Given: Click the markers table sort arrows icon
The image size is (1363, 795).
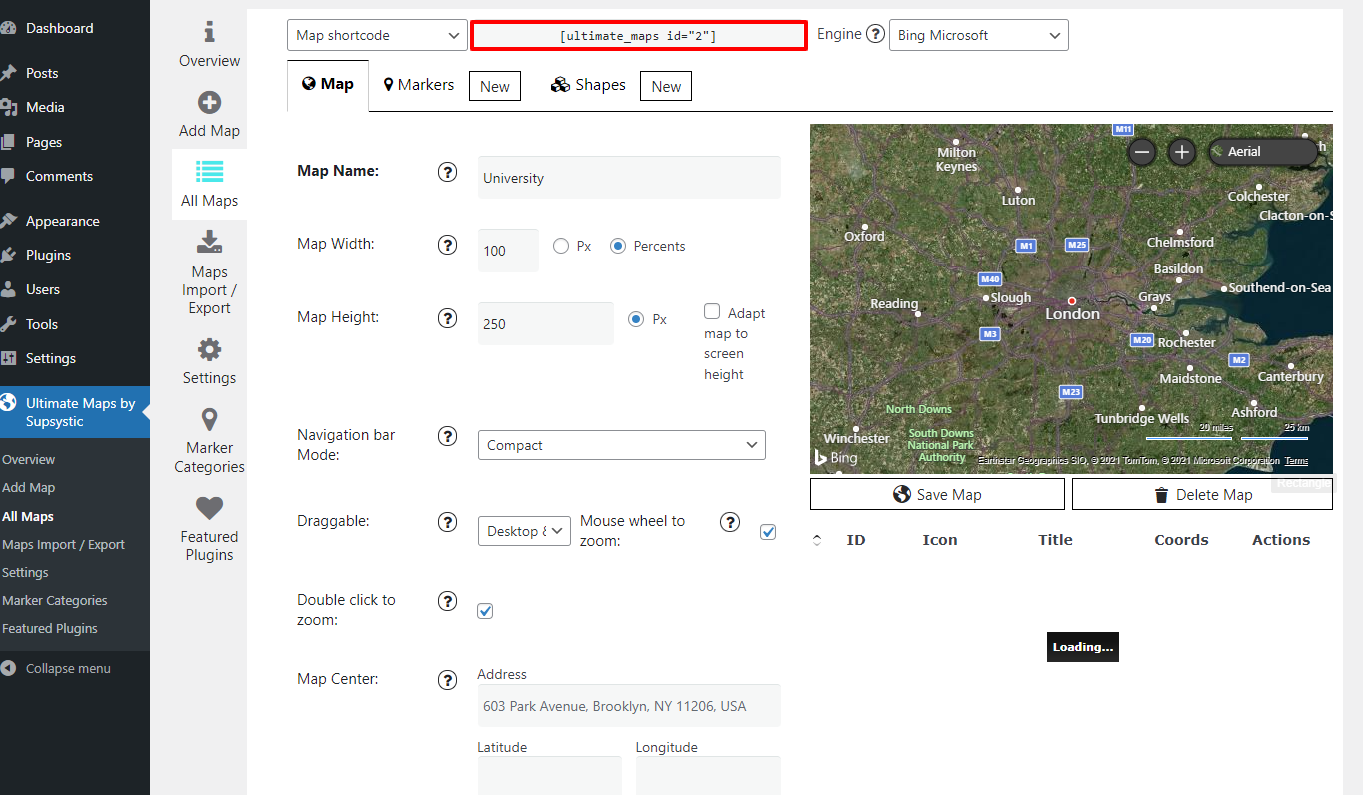Looking at the screenshot, I should pos(817,540).
